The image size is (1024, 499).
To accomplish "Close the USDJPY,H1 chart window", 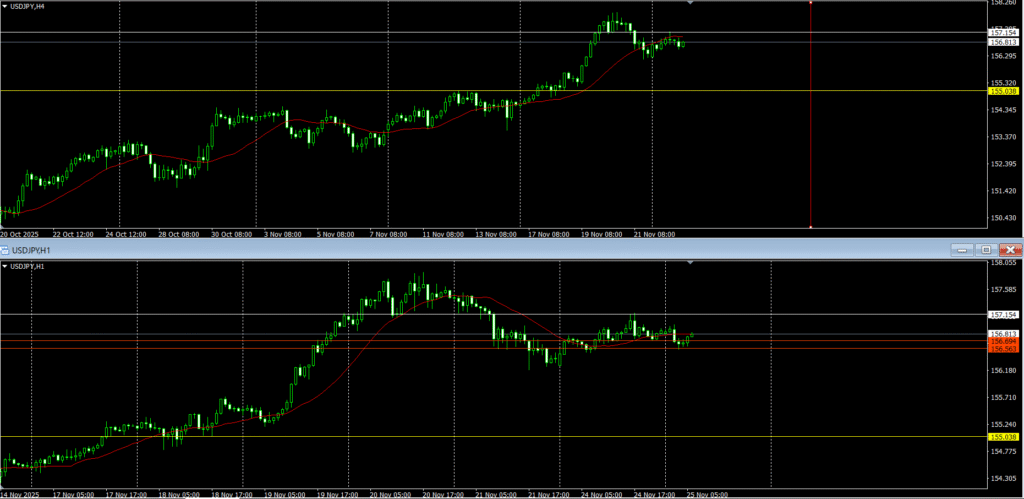I will tap(1010, 249).
